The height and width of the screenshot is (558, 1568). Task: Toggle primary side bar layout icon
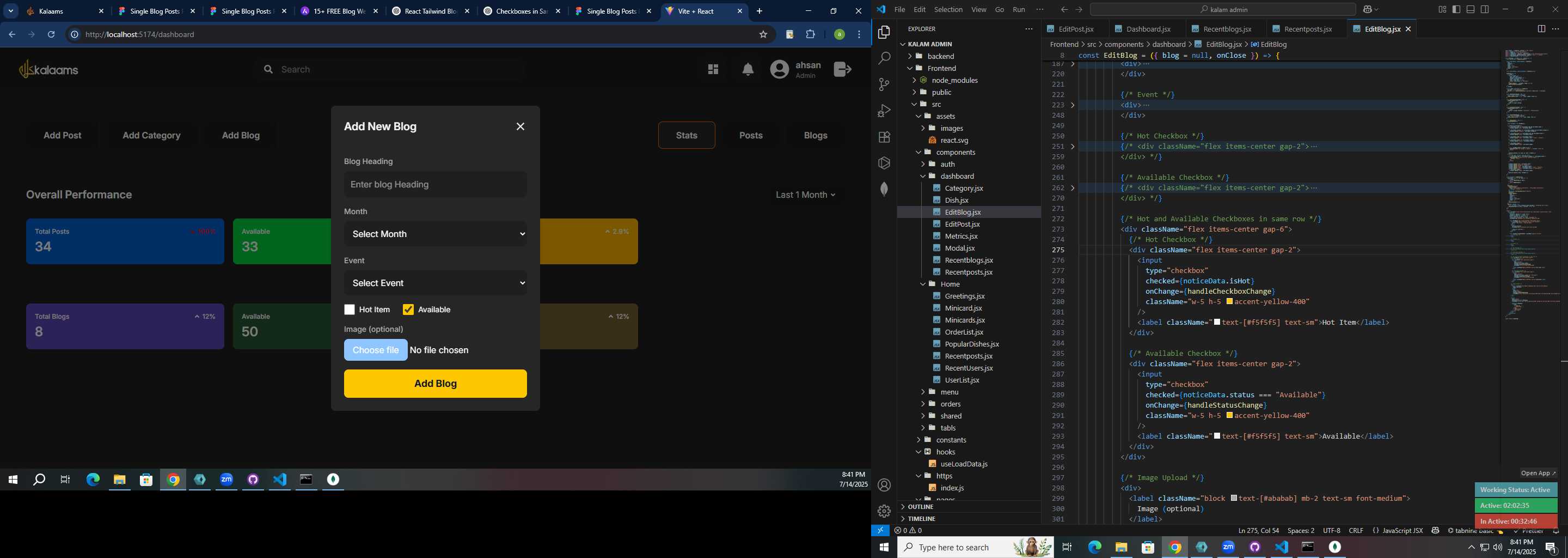[1456, 9]
